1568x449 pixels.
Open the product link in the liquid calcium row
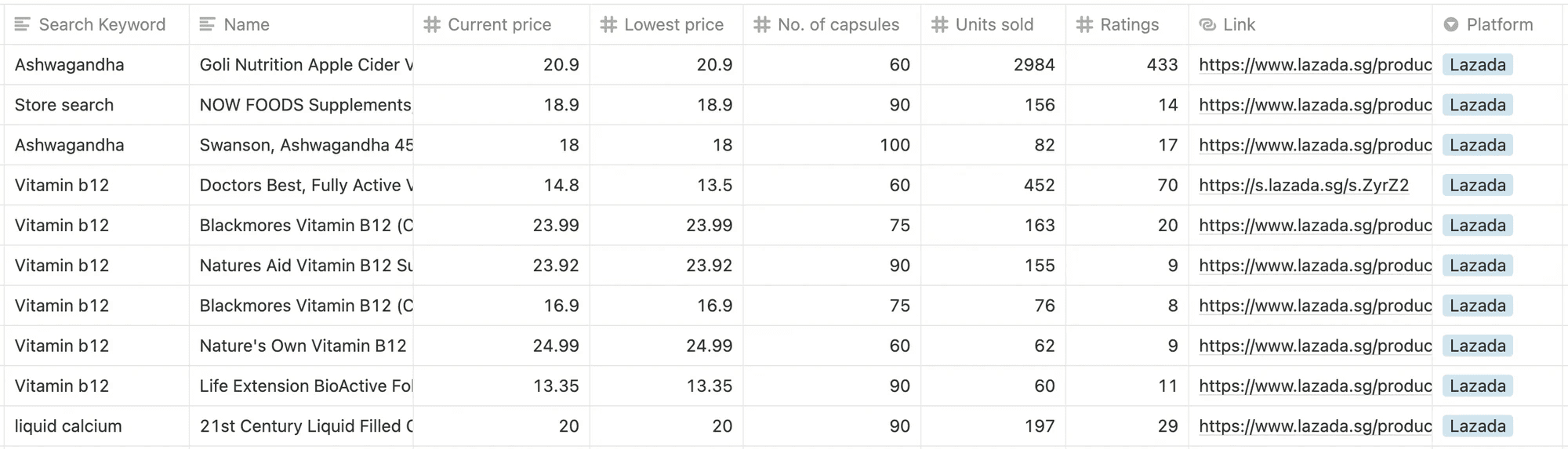click(x=1315, y=426)
